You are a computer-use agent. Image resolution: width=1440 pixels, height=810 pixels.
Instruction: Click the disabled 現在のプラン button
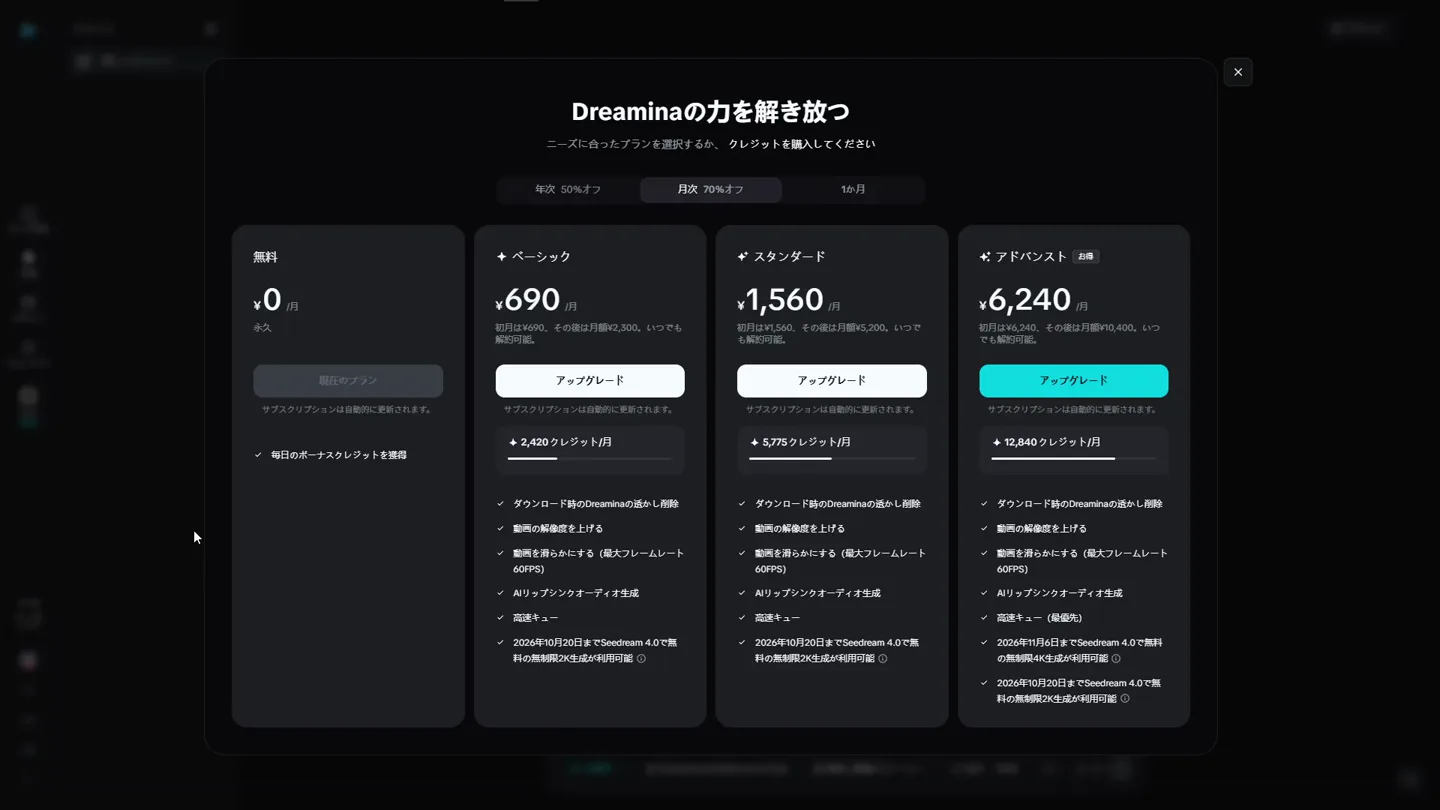(x=348, y=381)
